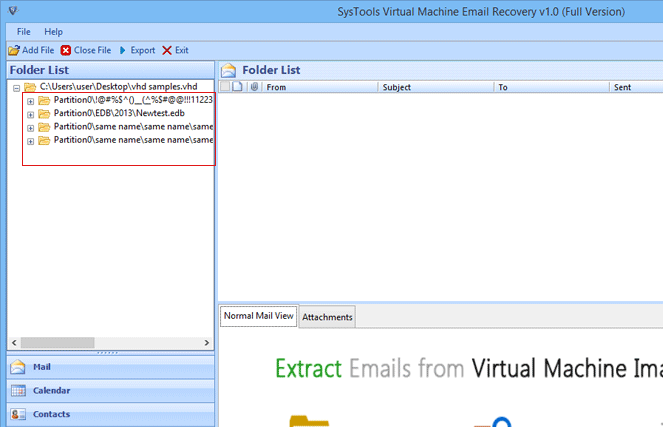Open the Calendar section

coord(111,391)
